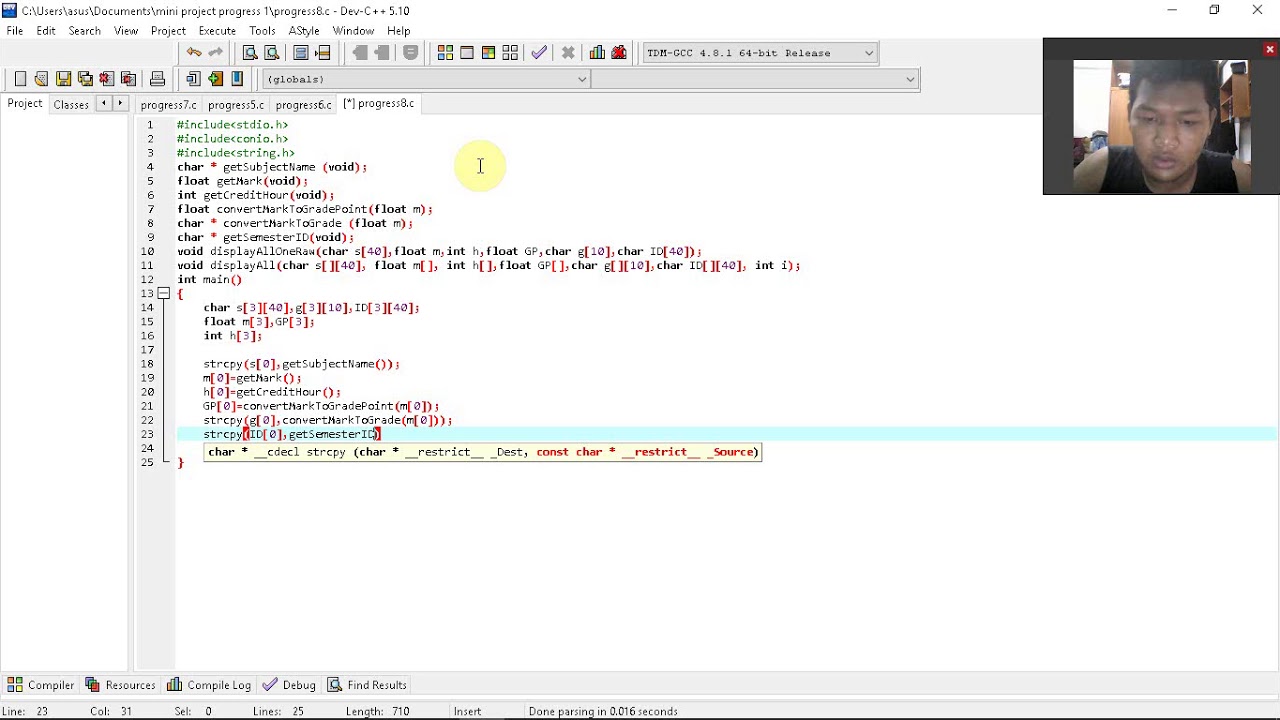
Task: Click the Redo arrow icon
Action: coord(216,53)
